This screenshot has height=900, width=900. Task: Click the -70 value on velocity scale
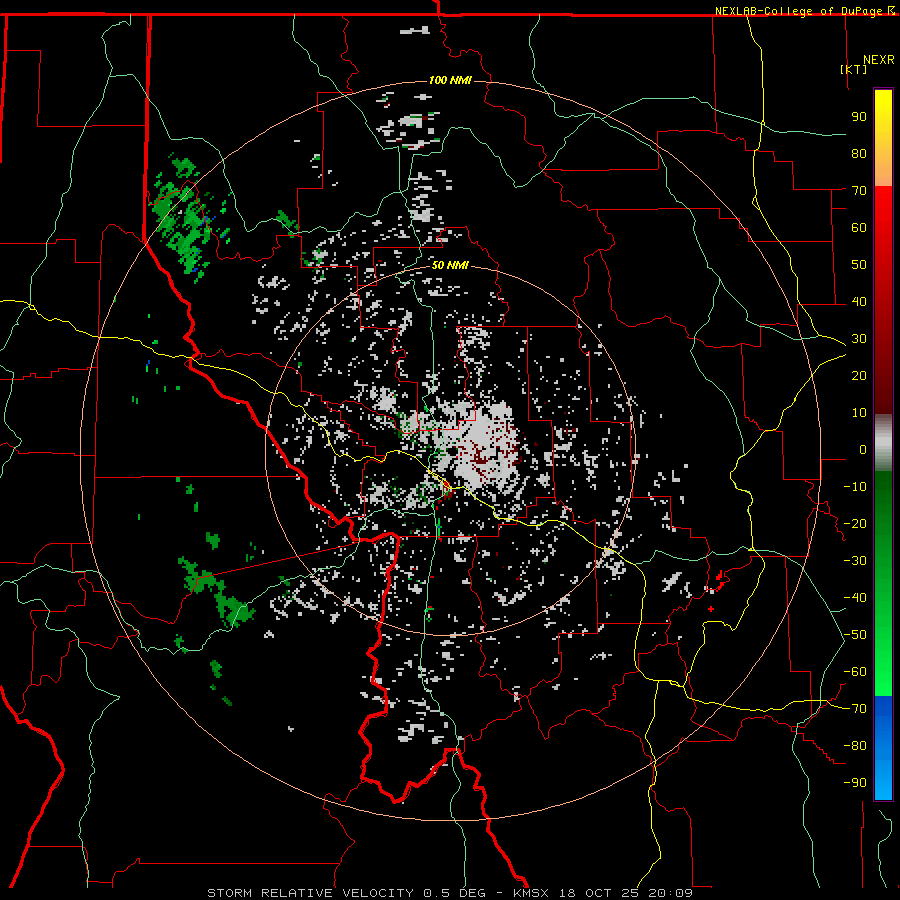pos(855,709)
